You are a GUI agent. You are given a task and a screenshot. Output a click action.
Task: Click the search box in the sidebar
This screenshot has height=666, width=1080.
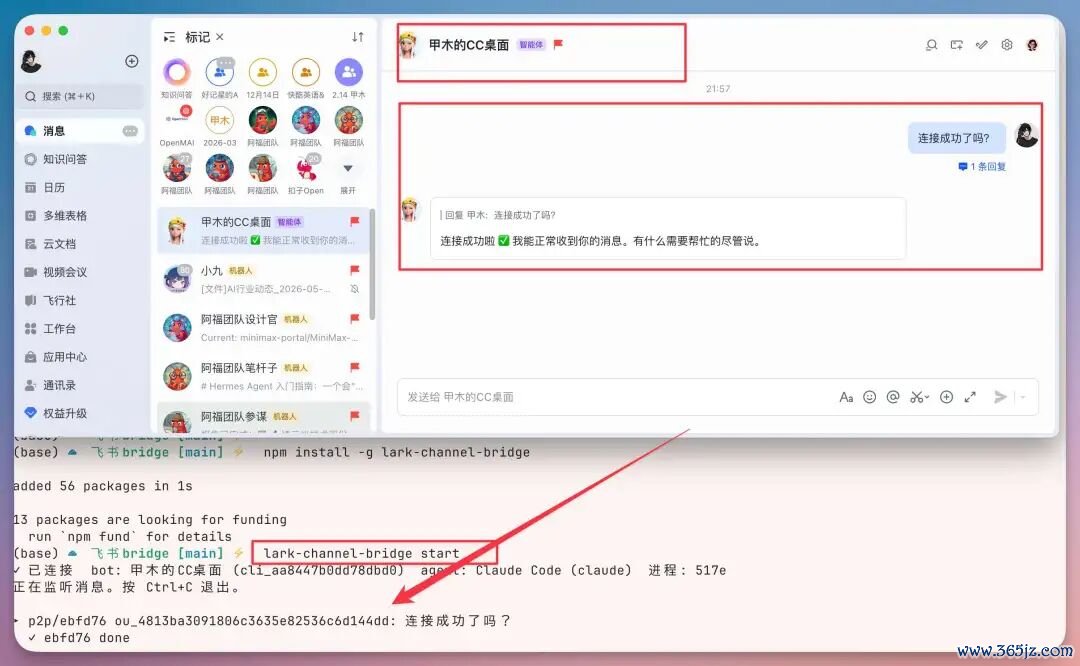80,96
